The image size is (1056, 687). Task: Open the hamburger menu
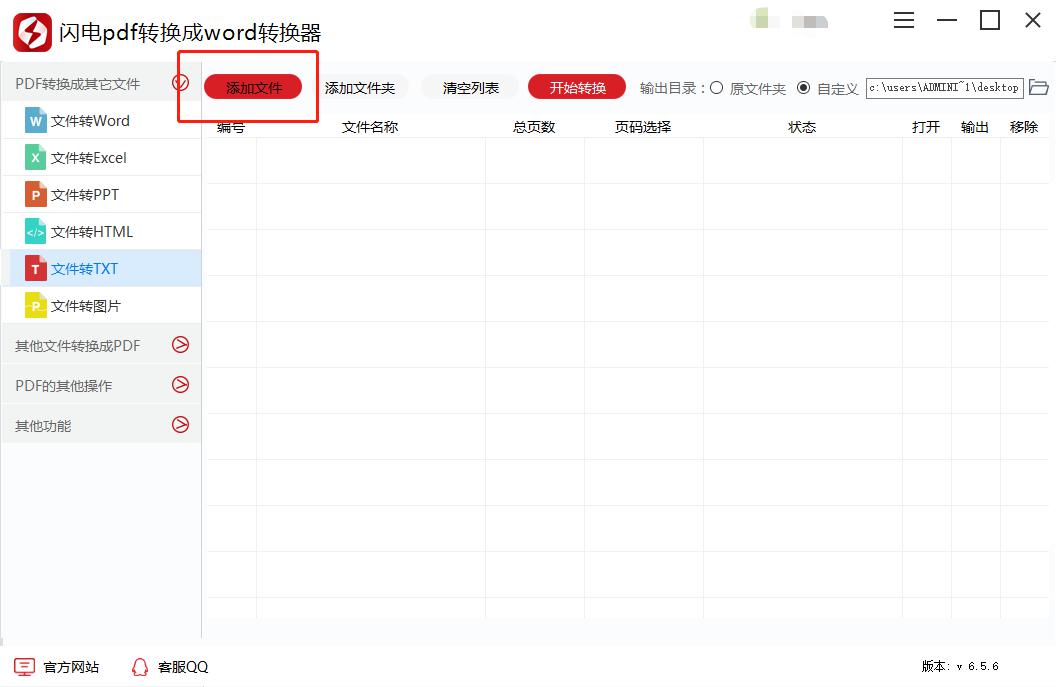tap(904, 20)
